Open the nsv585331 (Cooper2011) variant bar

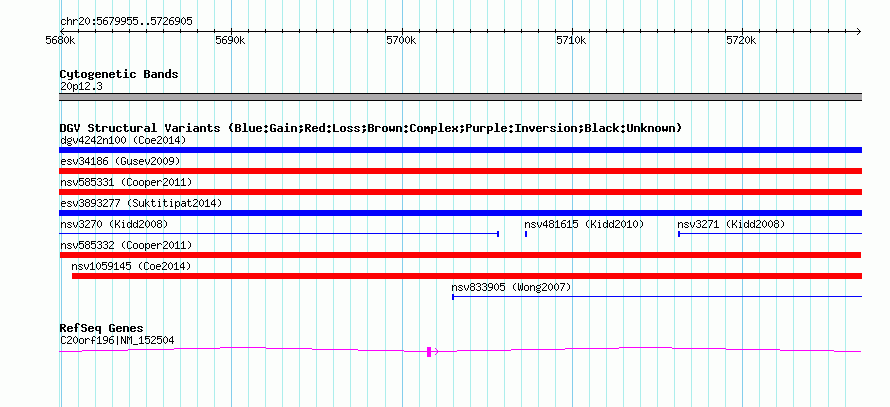[x=460, y=192]
